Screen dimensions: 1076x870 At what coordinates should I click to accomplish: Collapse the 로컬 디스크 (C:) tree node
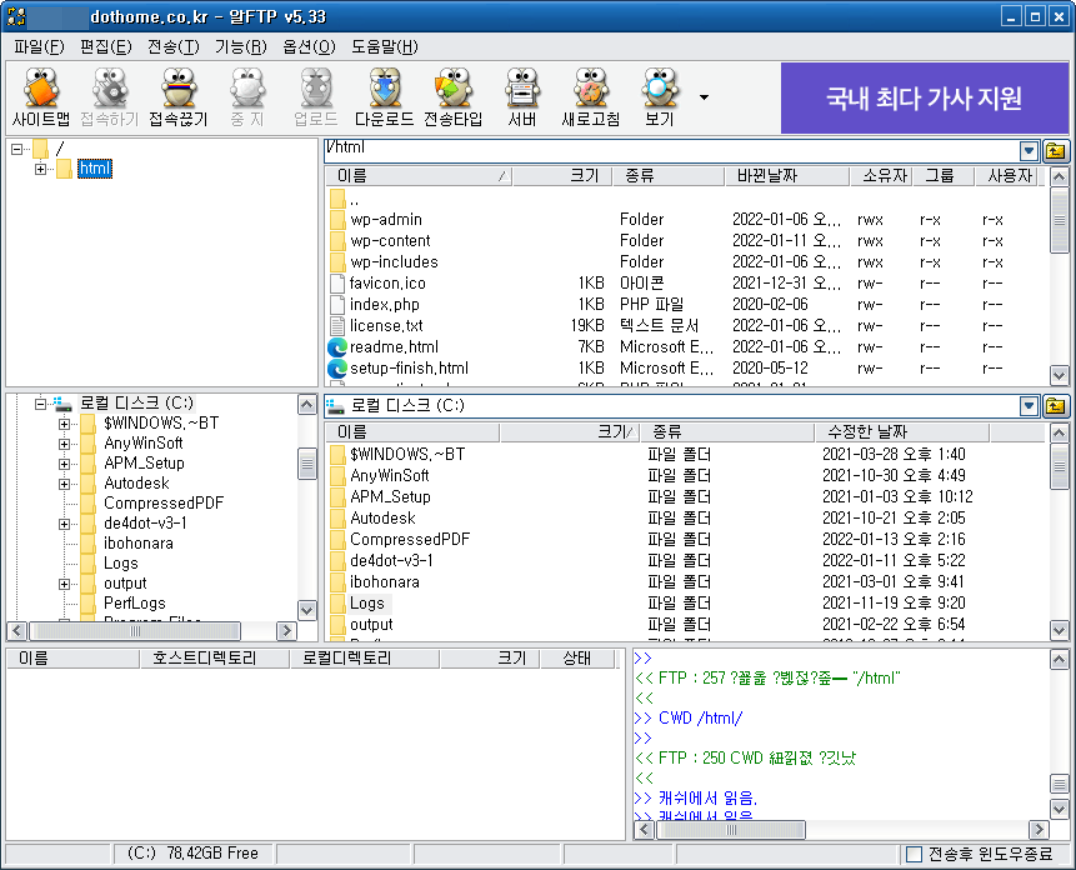pyautogui.click(x=40, y=404)
